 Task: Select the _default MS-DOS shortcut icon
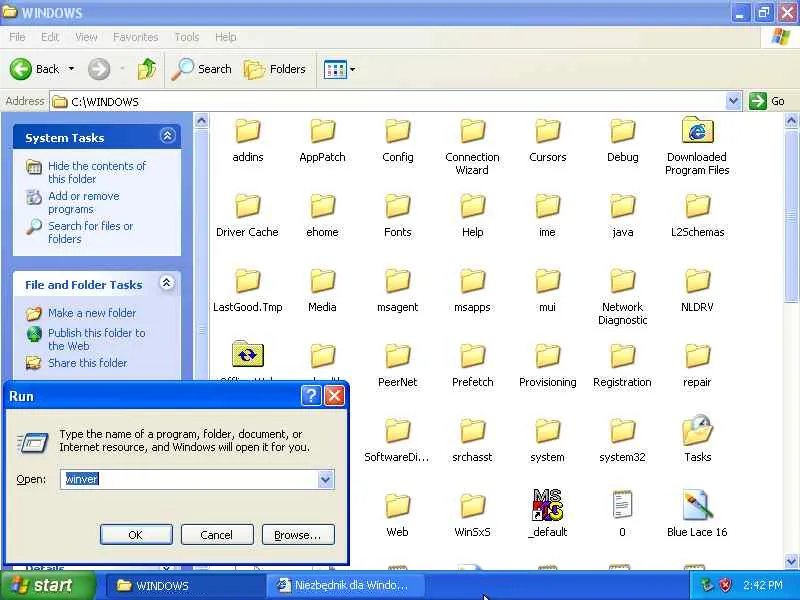547,505
